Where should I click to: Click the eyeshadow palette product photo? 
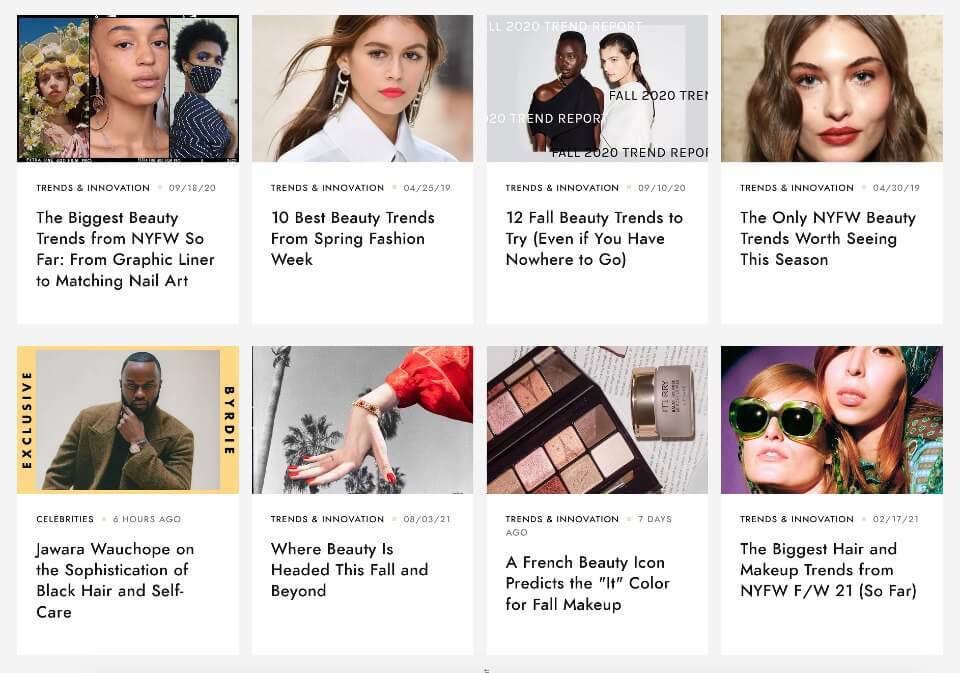(x=597, y=420)
